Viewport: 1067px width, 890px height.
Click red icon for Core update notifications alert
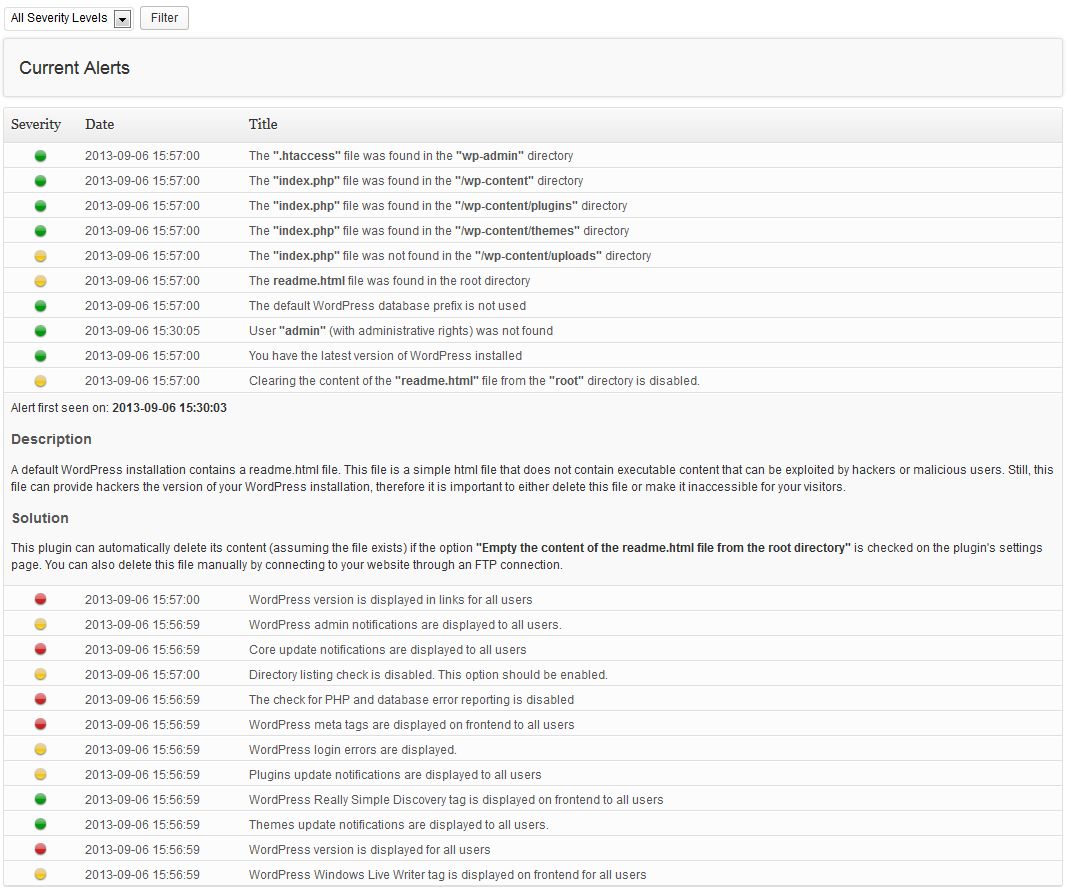pyautogui.click(x=41, y=650)
